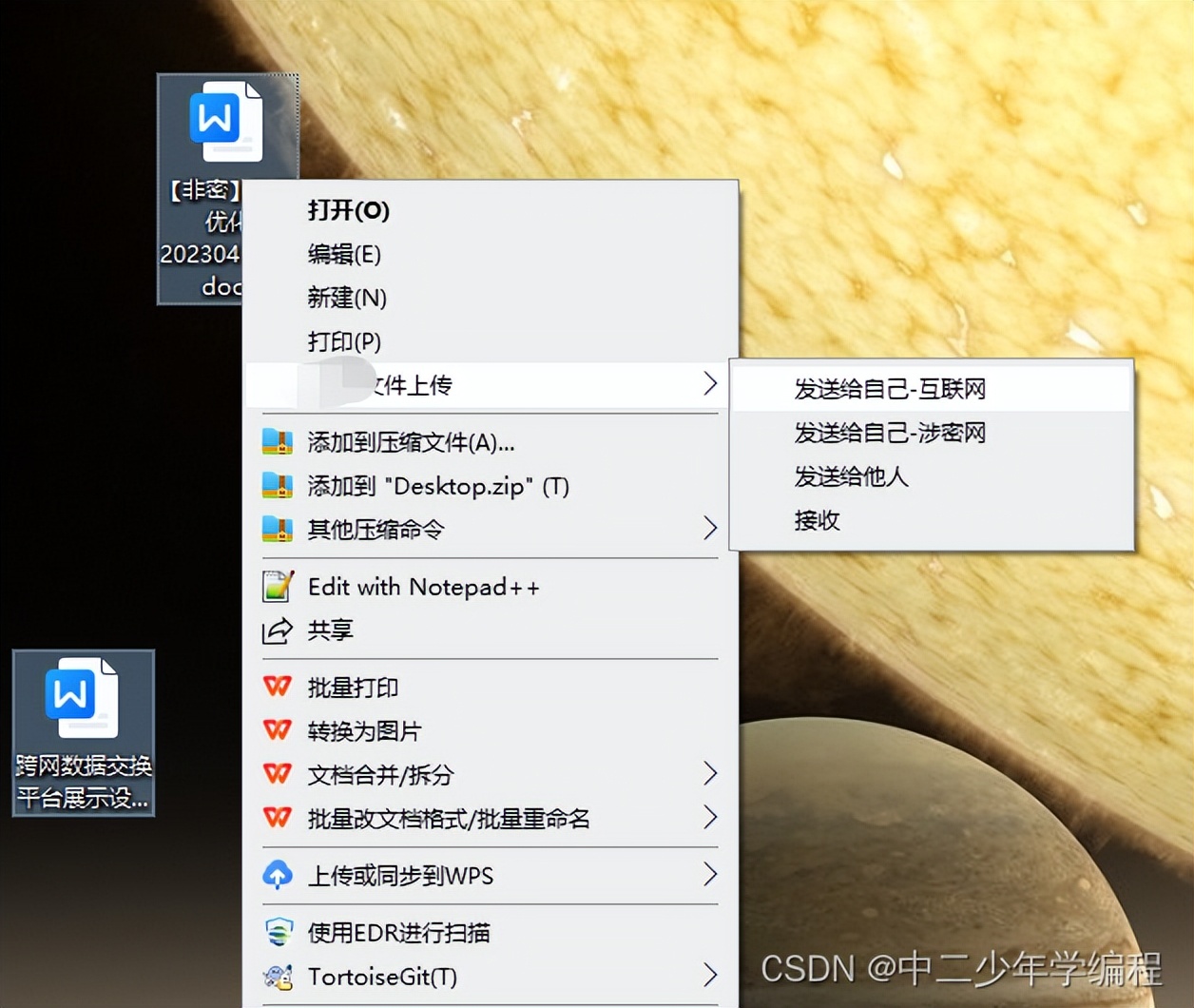Screen dimensions: 1194x1008
Task: Expand the 批量改文档格式/批量重命名 submenu arrow
Action: [711, 818]
